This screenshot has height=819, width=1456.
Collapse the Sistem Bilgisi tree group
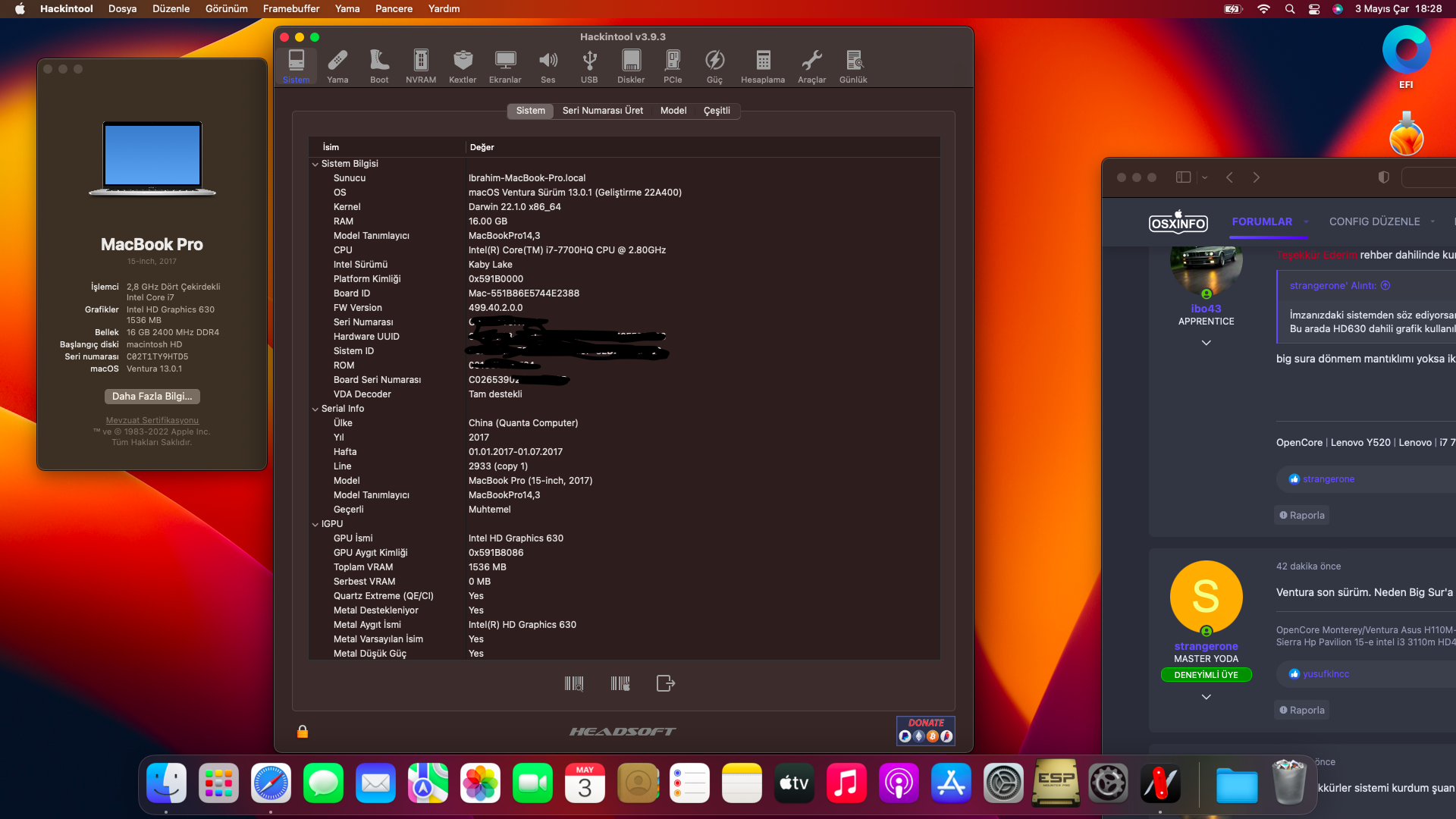click(x=315, y=164)
